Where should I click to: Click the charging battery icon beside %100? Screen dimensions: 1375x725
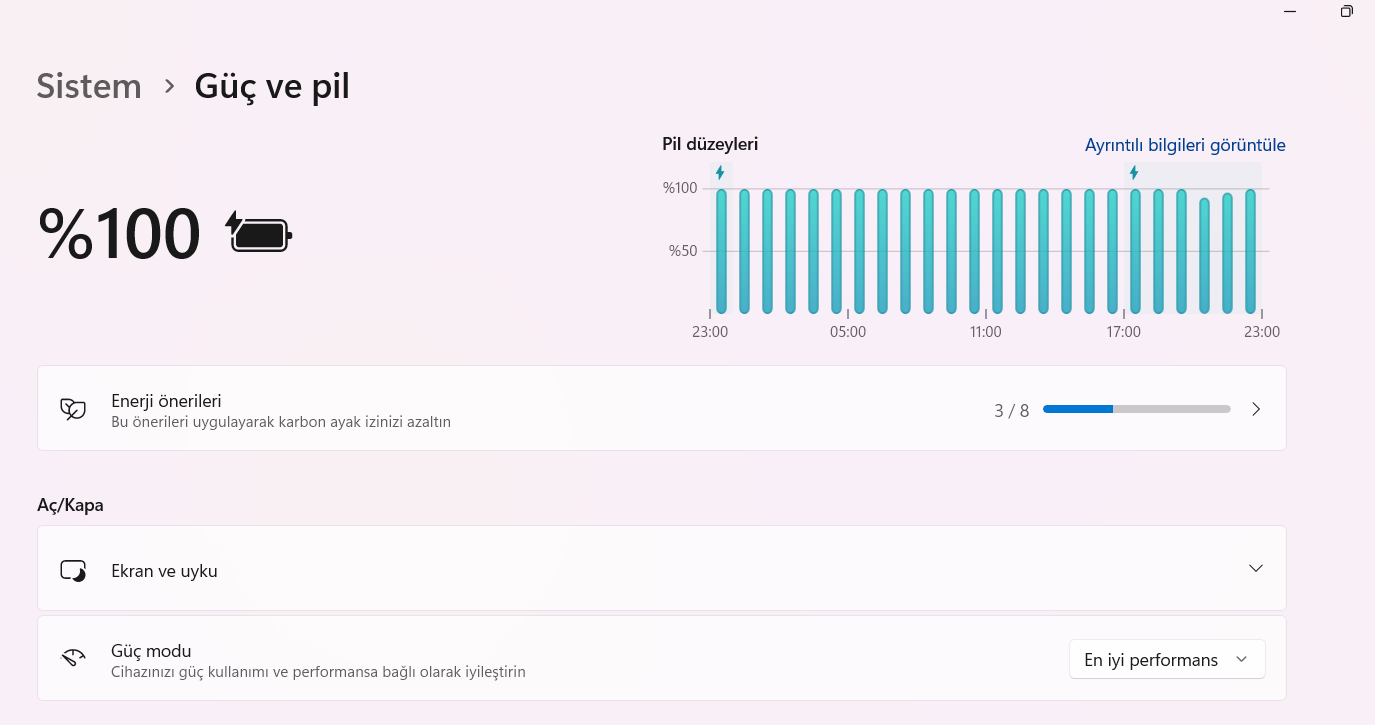tap(260, 232)
